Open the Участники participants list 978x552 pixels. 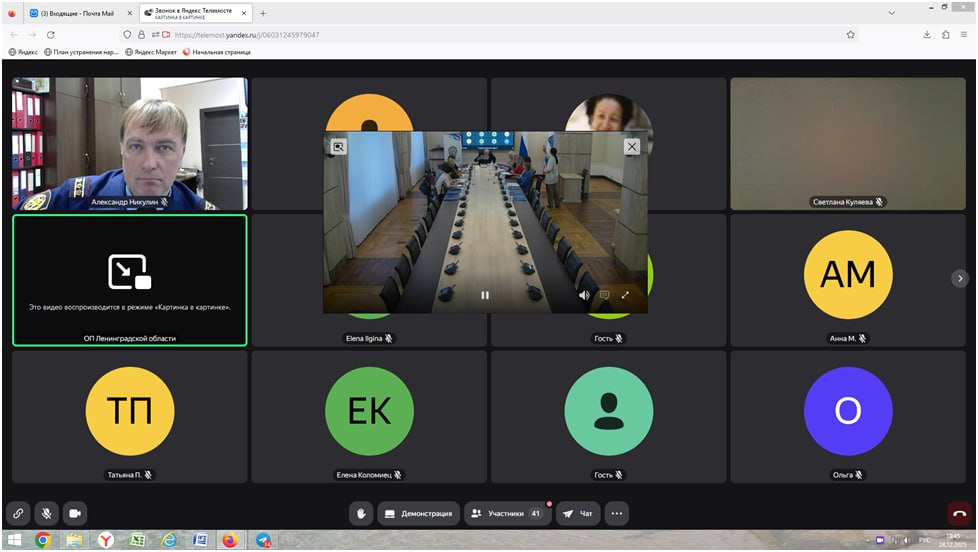508,514
